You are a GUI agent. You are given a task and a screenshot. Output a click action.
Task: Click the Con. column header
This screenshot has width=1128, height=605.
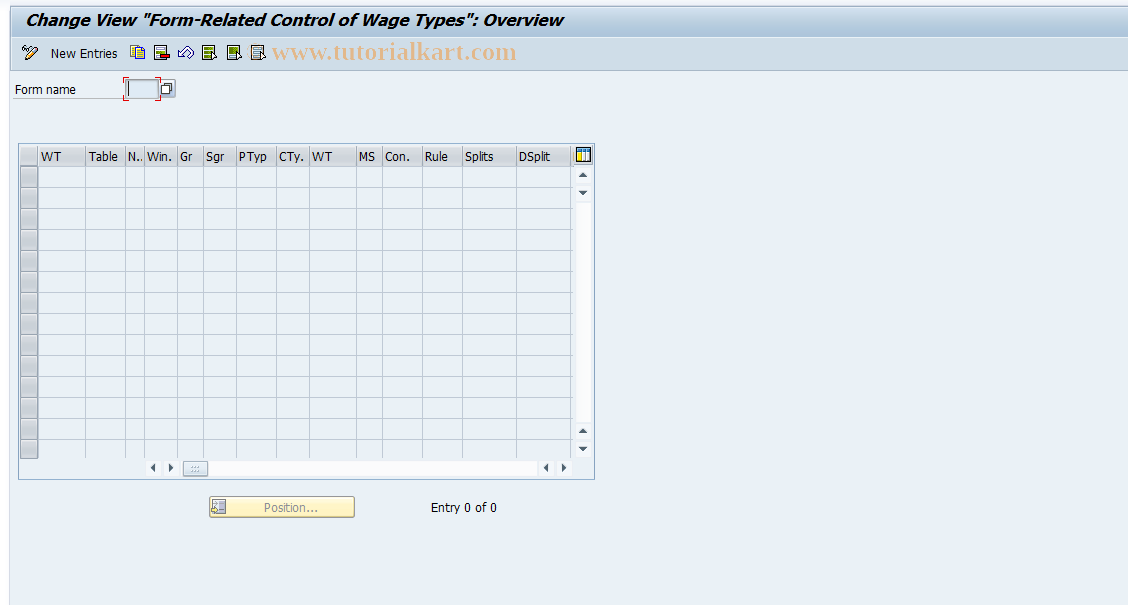click(402, 156)
